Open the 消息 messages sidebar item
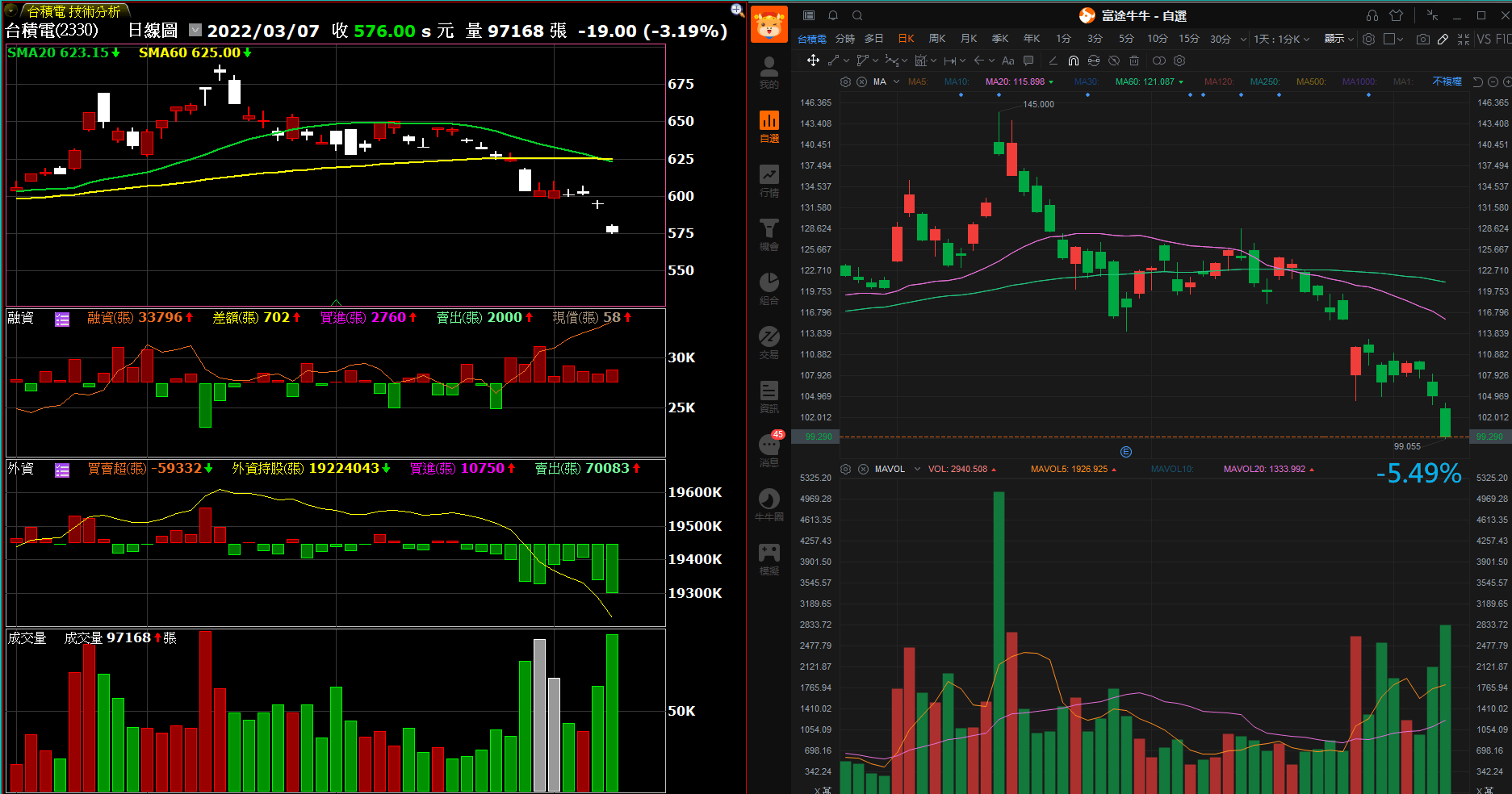The image size is (1512, 794). click(769, 451)
